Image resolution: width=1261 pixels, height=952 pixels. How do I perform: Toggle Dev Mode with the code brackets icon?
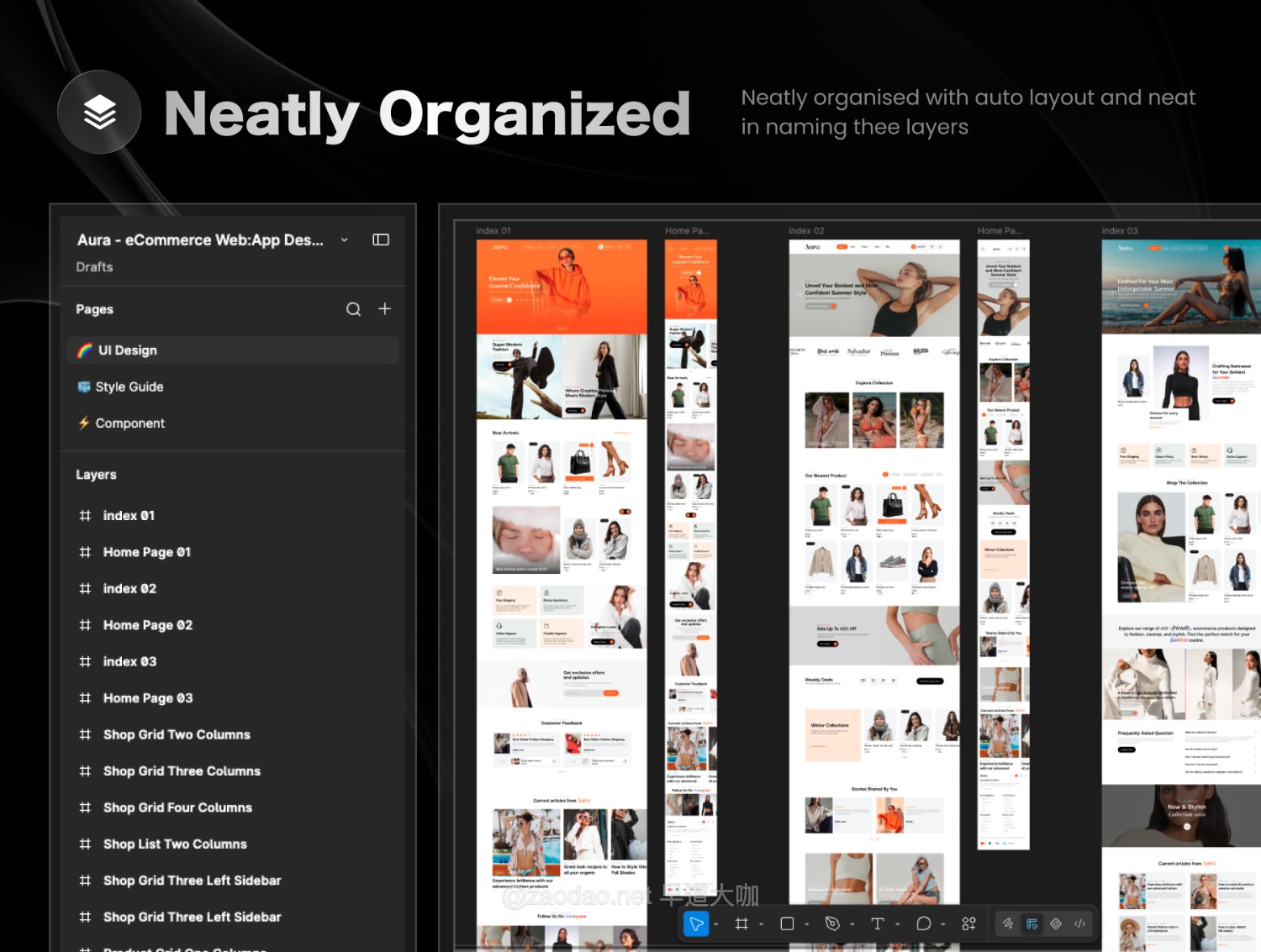pyautogui.click(x=1080, y=924)
